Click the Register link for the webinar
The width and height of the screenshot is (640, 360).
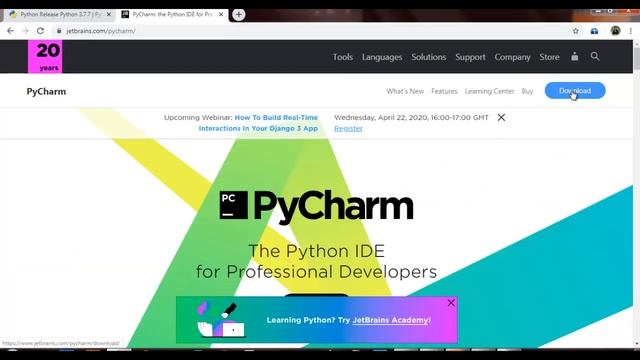[x=348, y=128]
